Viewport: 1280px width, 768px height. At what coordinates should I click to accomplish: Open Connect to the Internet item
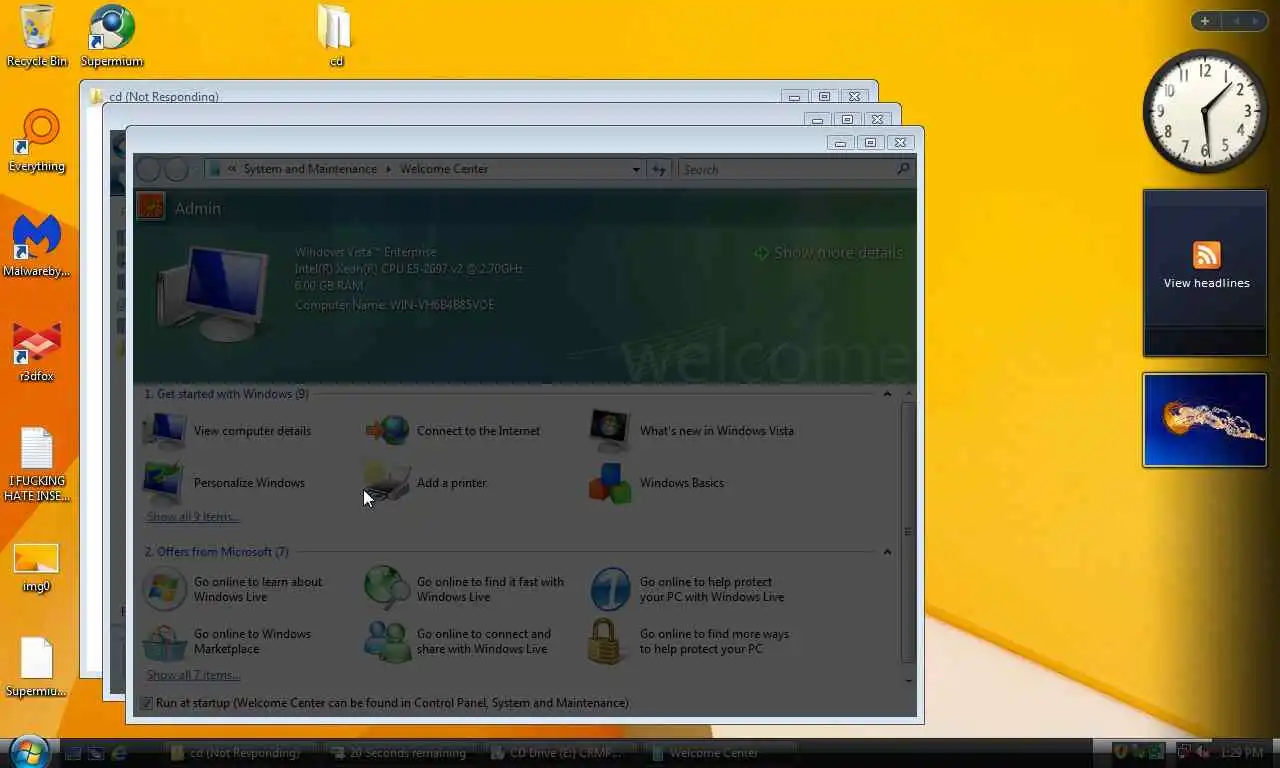click(x=453, y=431)
